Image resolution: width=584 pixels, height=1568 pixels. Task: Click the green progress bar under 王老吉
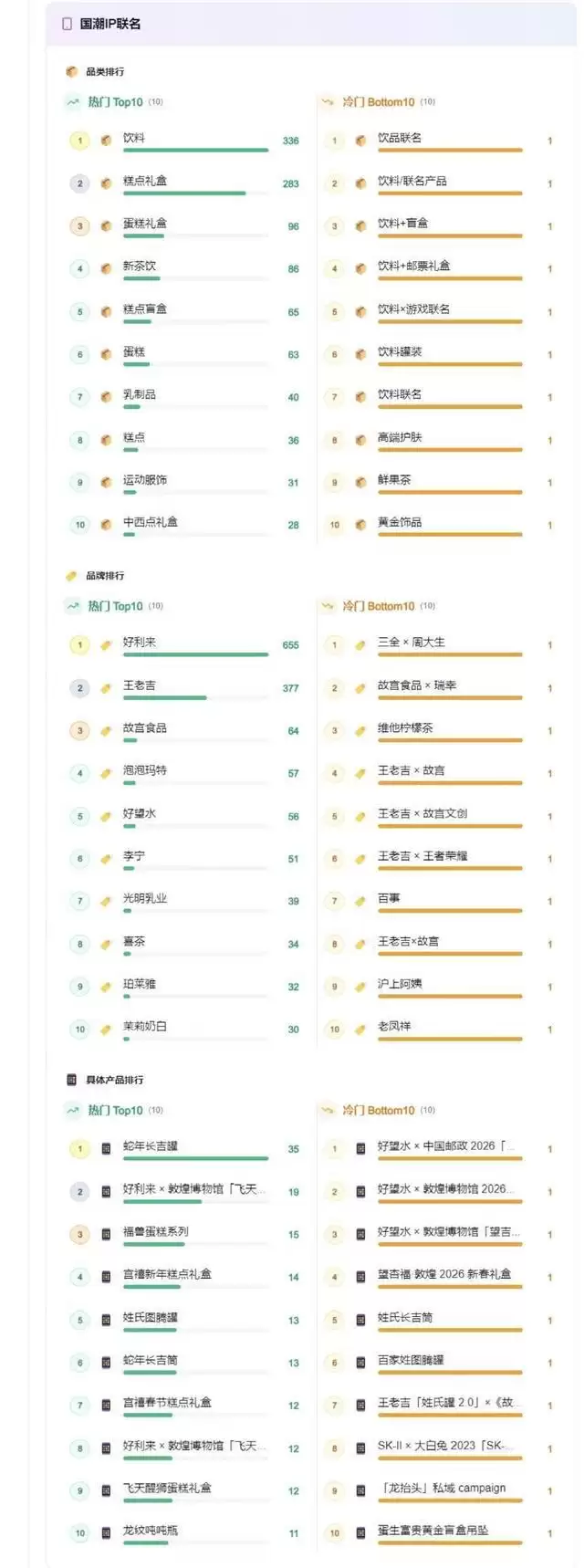[x=165, y=698]
